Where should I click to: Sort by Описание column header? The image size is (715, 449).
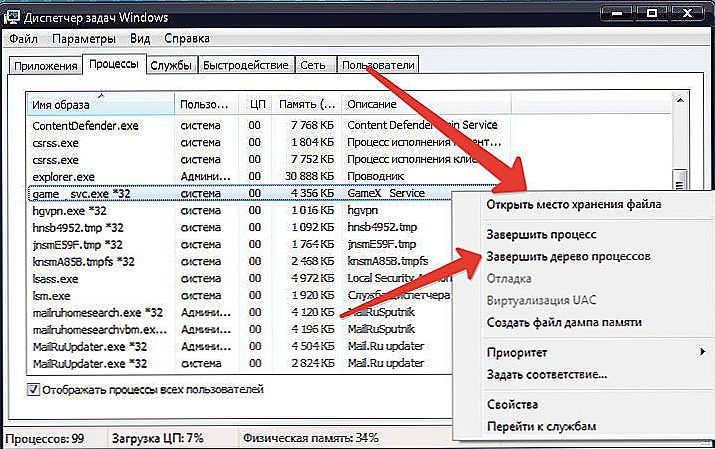point(426,104)
